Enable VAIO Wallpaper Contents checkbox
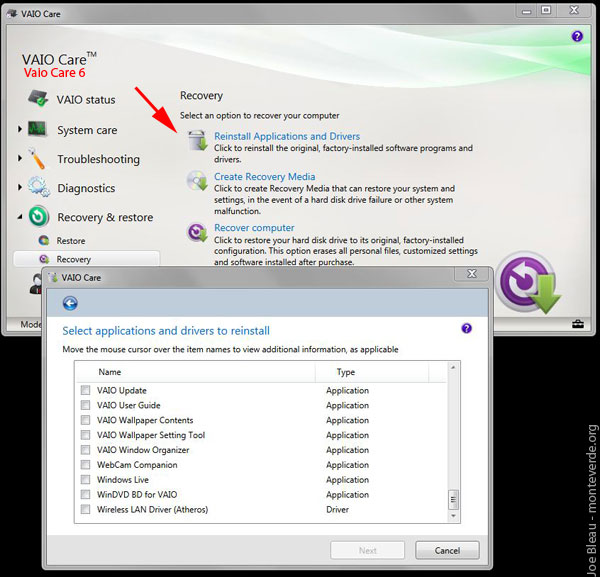 [x=85, y=420]
